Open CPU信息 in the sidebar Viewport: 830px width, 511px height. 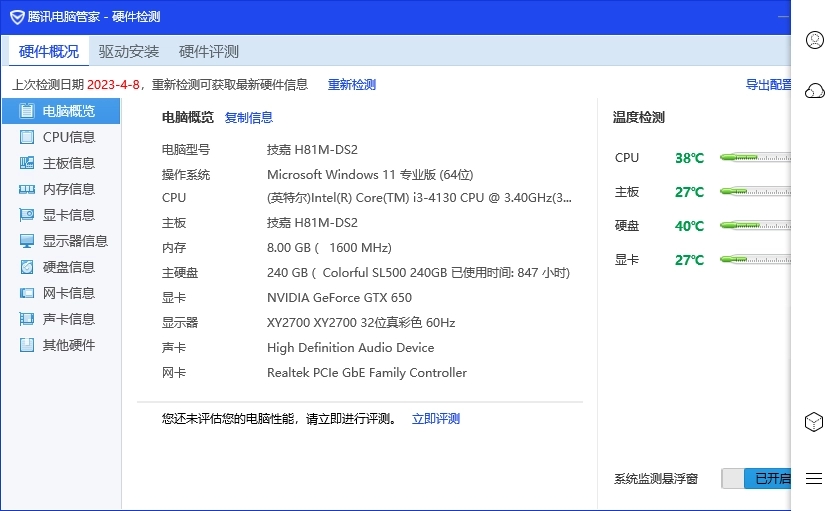[x=61, y=137]
